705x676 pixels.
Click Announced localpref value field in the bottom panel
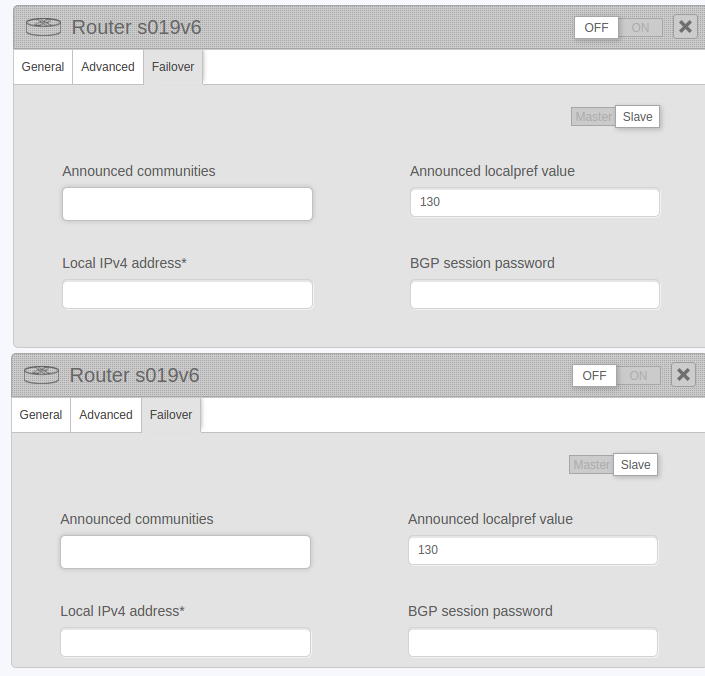pyautogui.click(x=533, y=550)
